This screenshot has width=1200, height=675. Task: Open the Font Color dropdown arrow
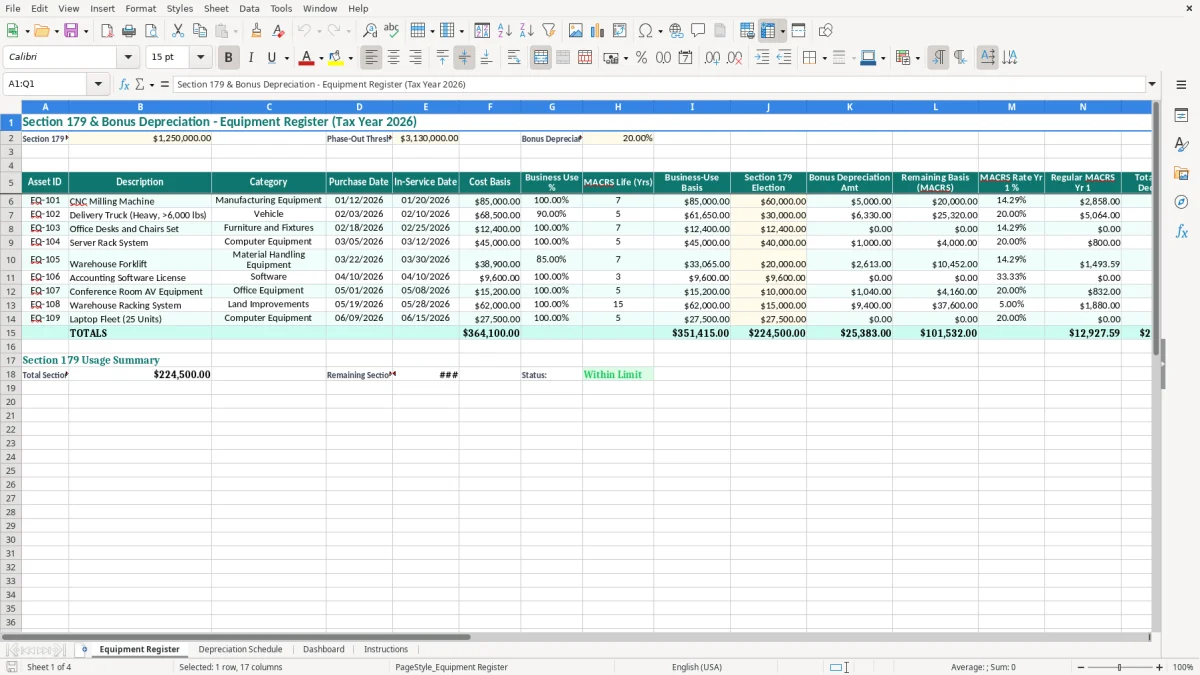(321, 59)
